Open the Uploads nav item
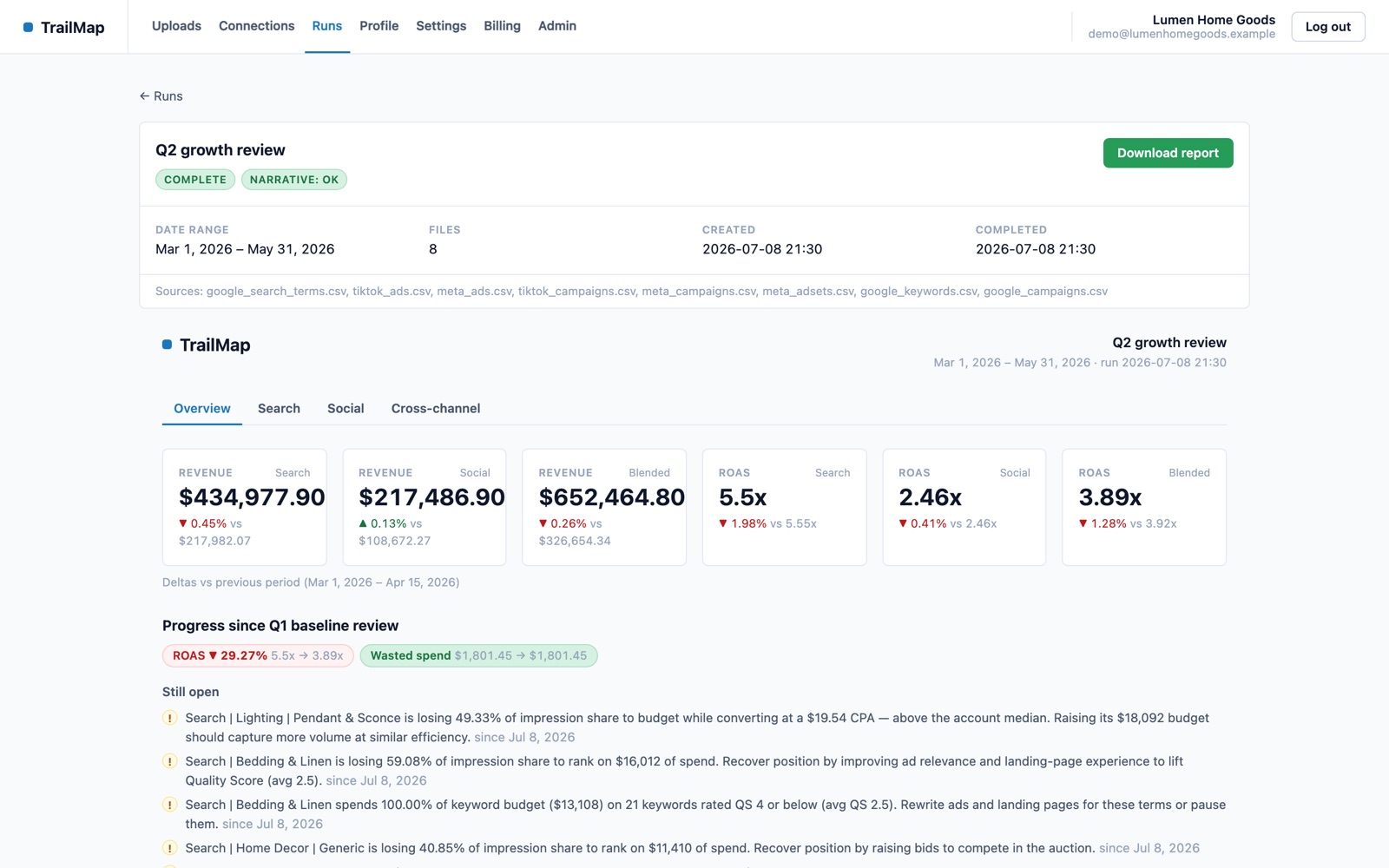The image size is (1389, 868). 176,26
